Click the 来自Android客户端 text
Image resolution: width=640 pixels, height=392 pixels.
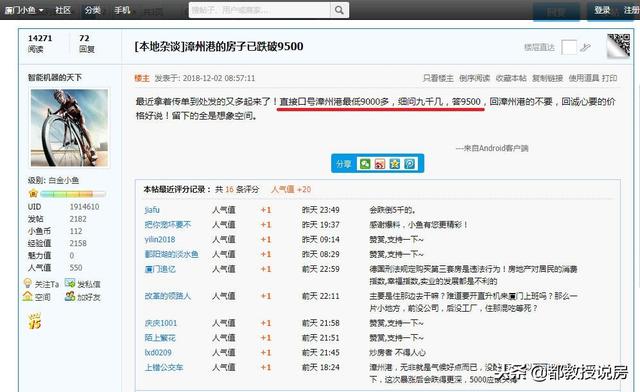[492, 148]
